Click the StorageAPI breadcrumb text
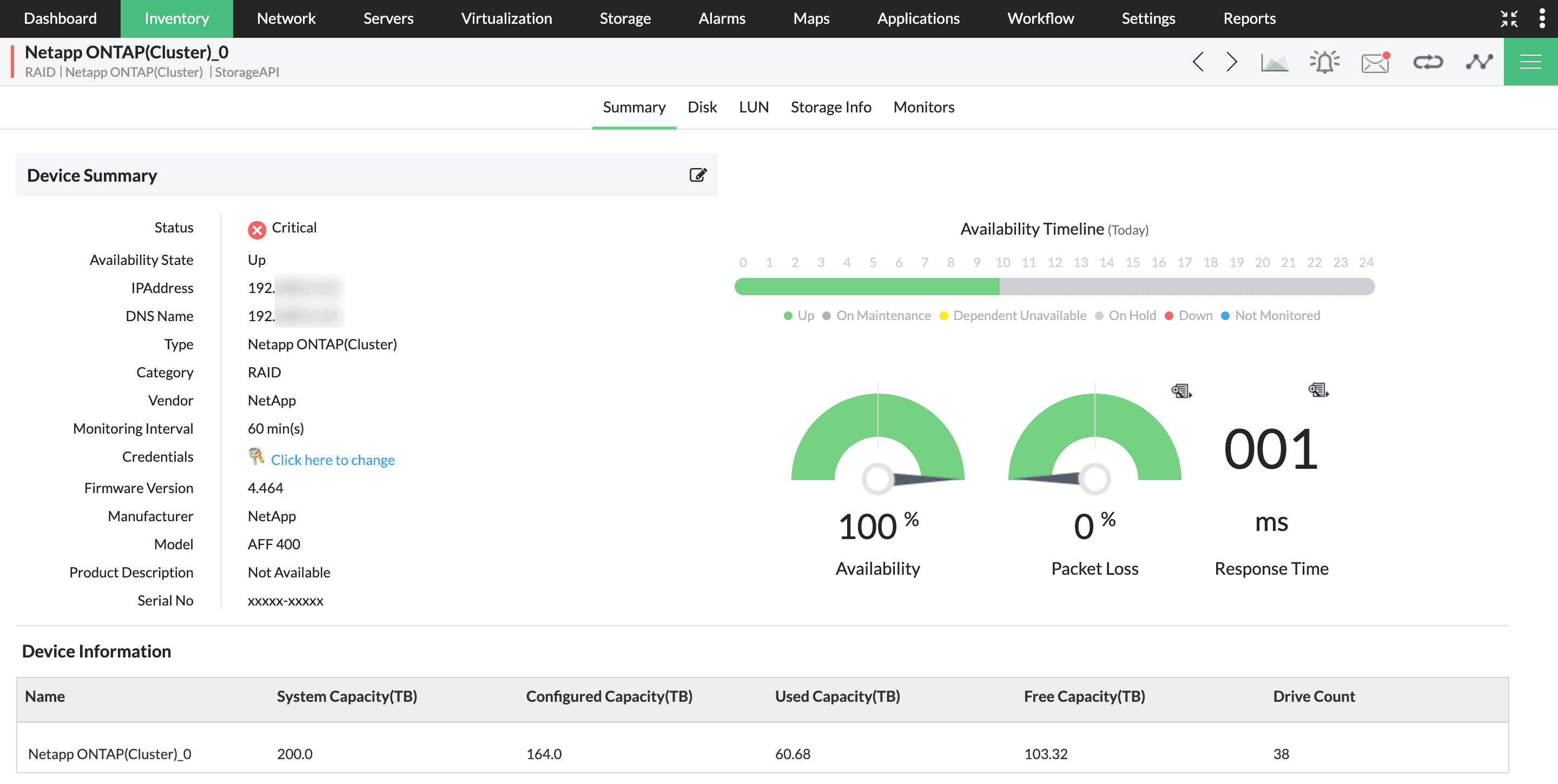Image resolution: width=1558 pixels, height=784 pixels. pos(247,72)
